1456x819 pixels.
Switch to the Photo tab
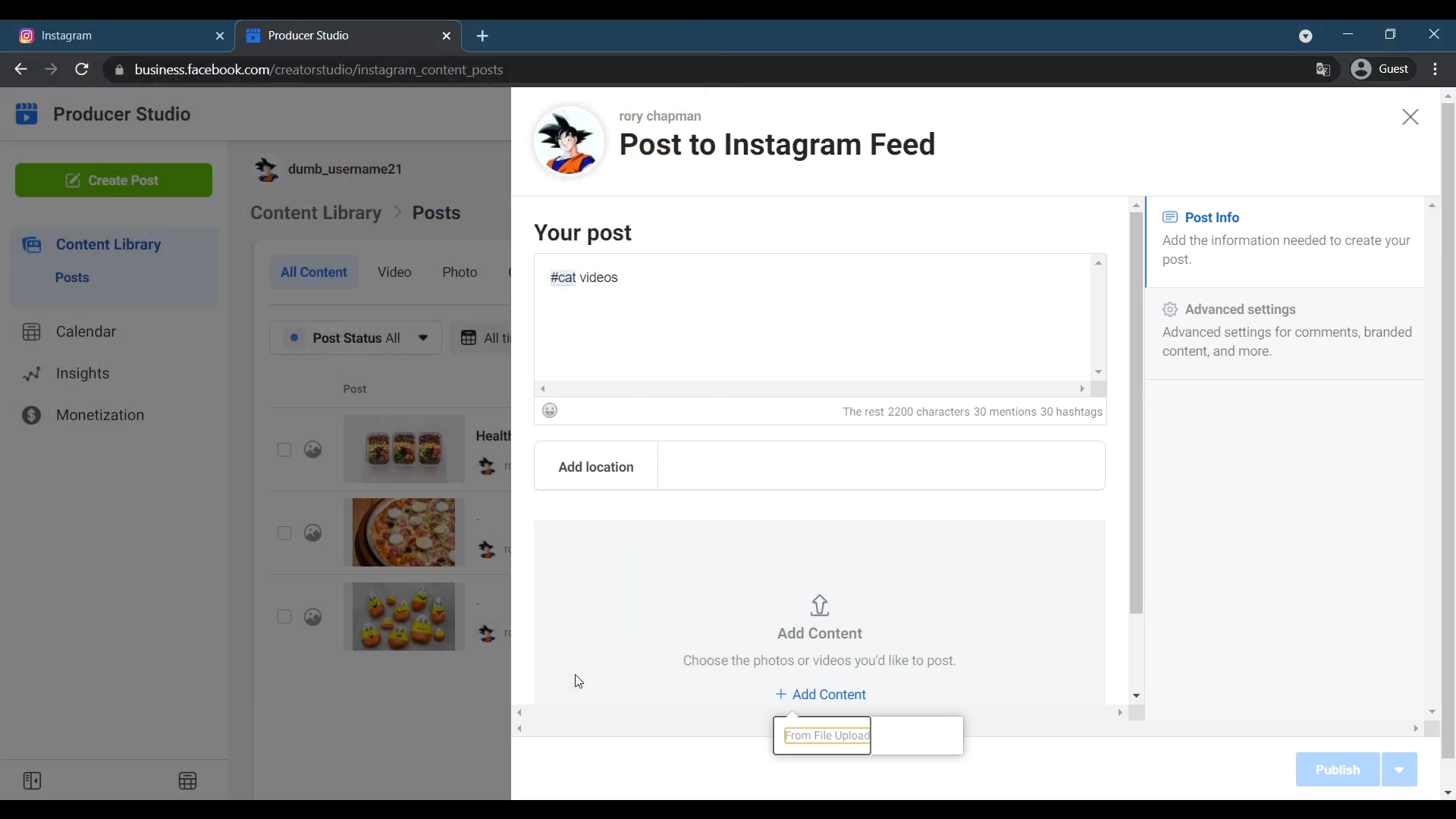[460, 271]
